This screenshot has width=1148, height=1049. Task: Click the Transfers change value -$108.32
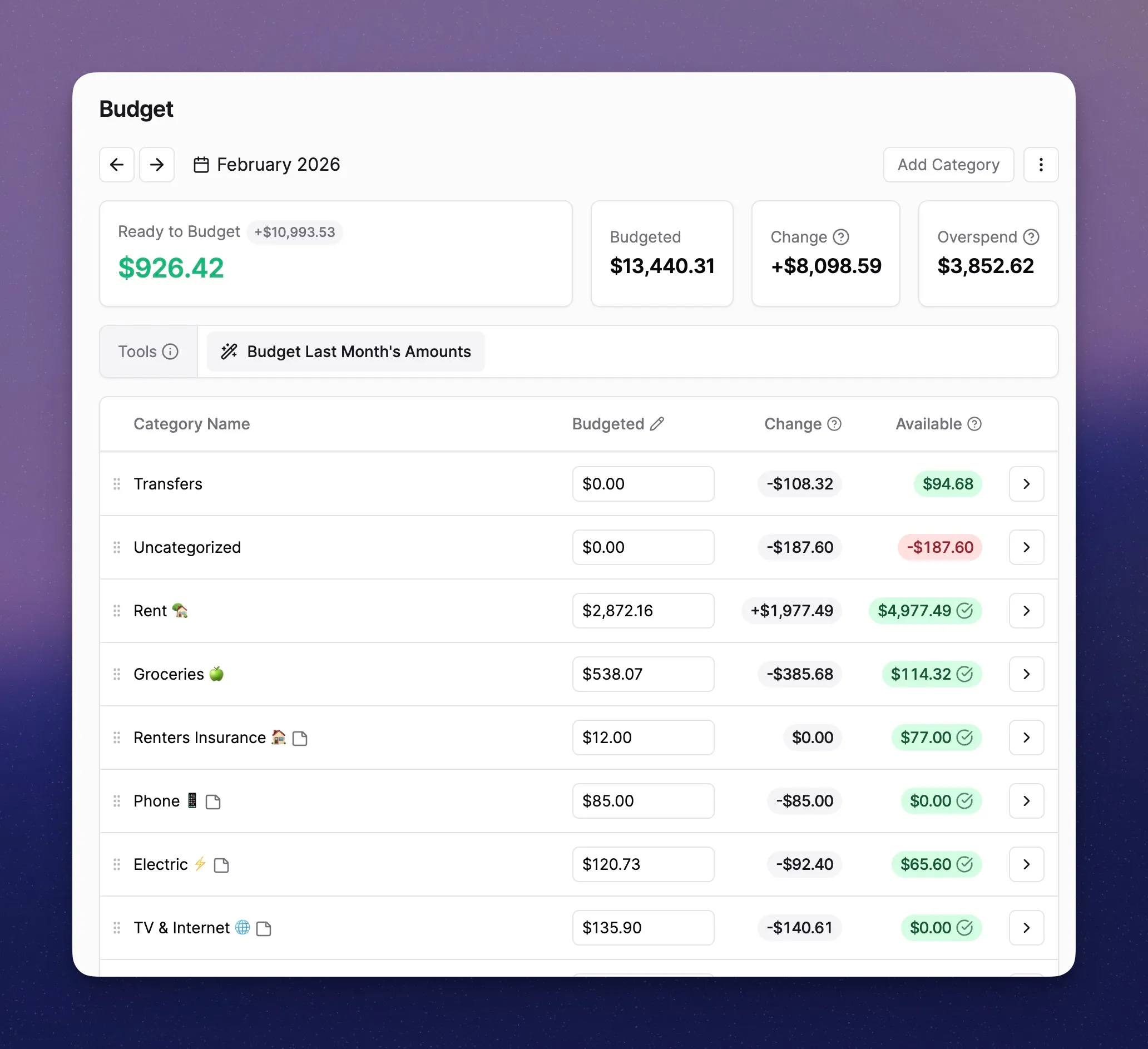click(799, 483)
